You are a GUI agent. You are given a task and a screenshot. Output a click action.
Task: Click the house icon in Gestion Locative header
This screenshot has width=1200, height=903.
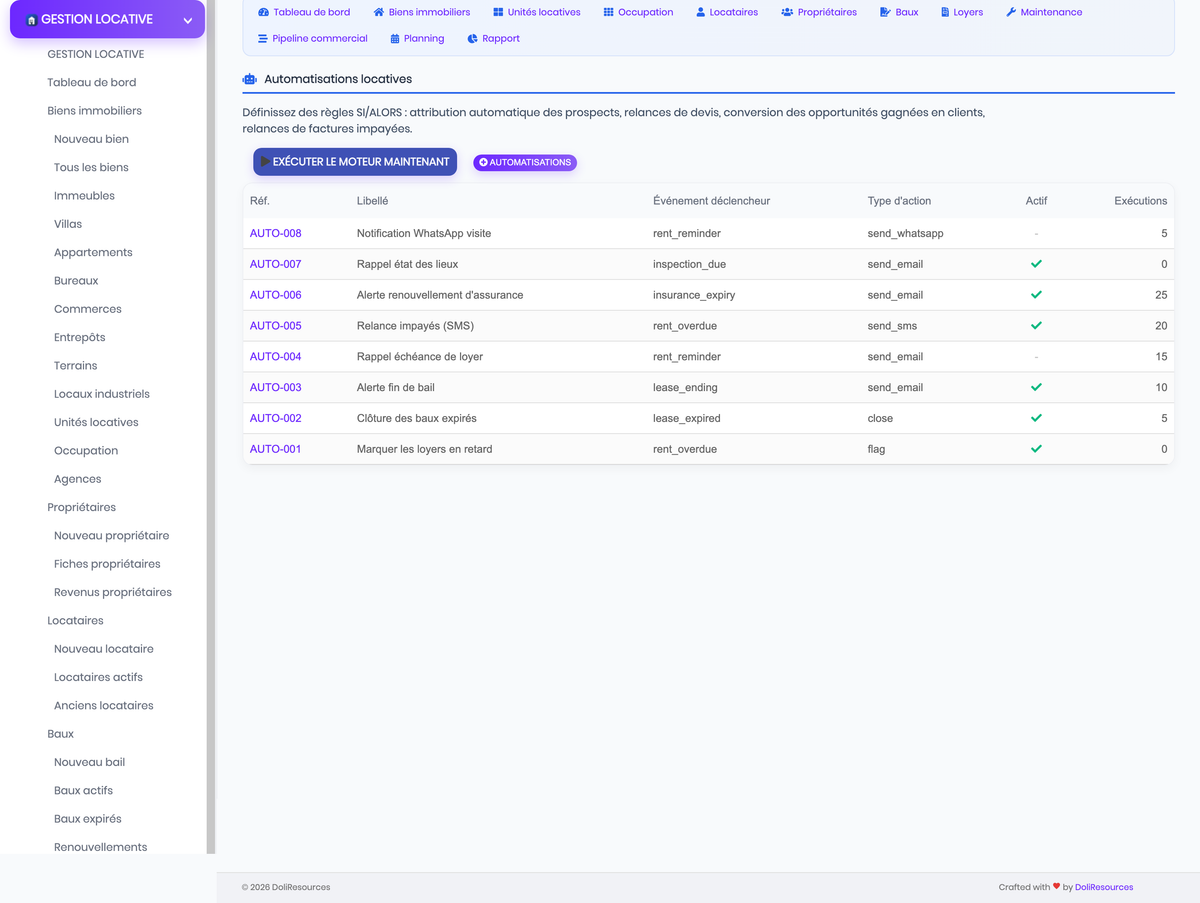31,19
